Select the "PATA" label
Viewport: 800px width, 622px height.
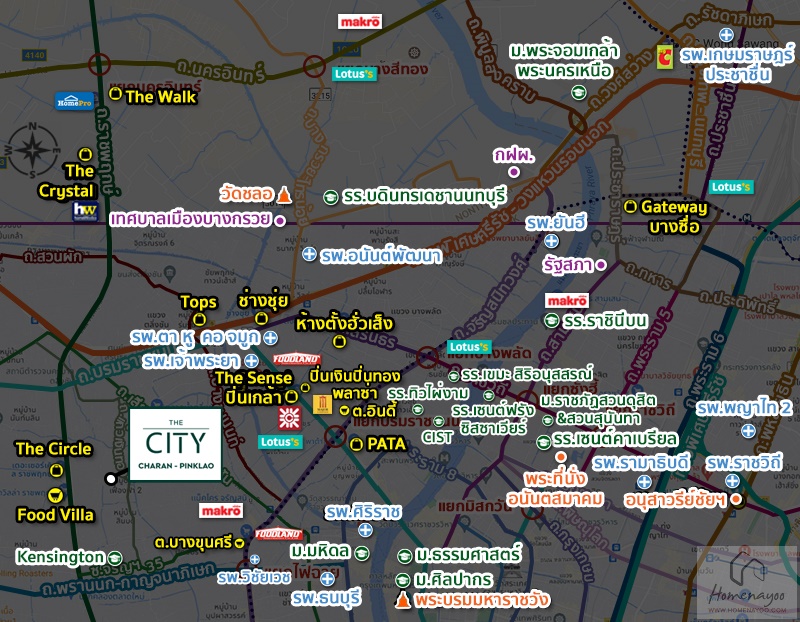[x=386, y=444]
